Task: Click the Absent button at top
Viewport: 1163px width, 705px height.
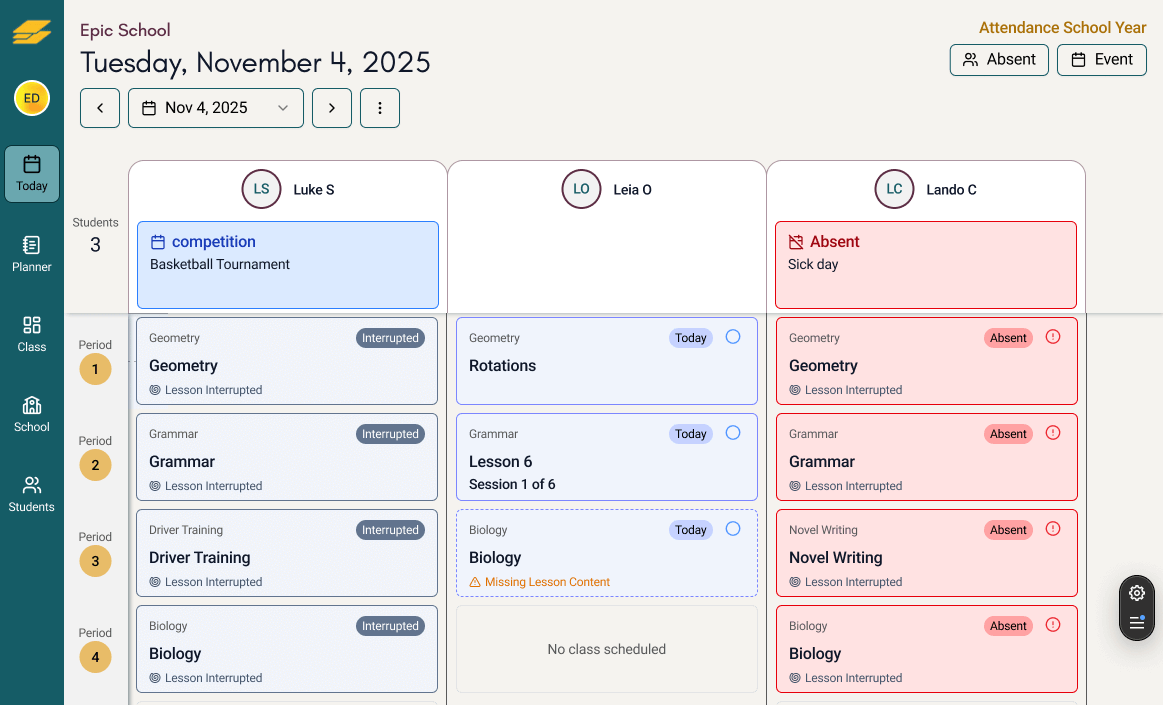Action: click(x=999, y=60)
